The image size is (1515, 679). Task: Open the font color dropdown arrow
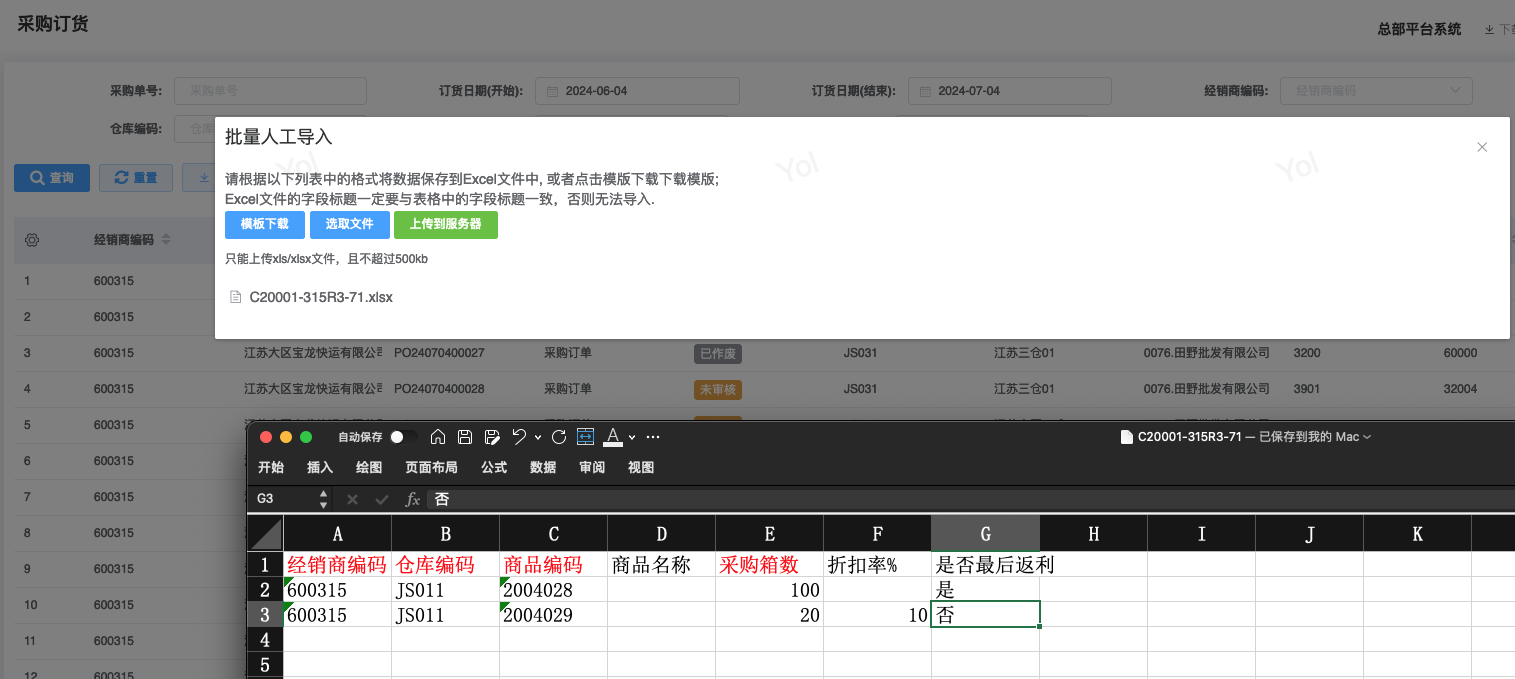(633, 437)
